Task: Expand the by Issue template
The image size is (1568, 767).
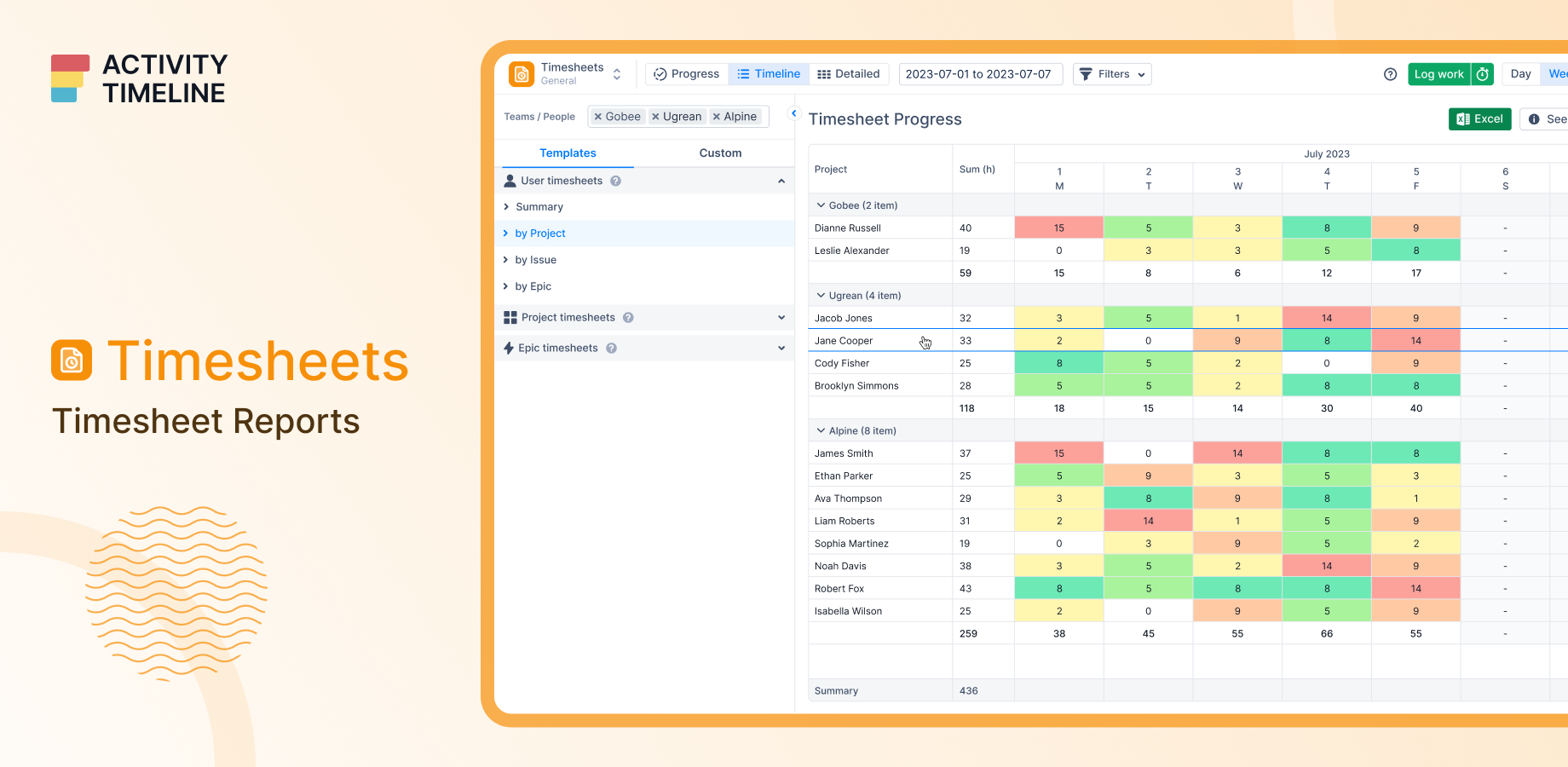Action: click(645, 260)
